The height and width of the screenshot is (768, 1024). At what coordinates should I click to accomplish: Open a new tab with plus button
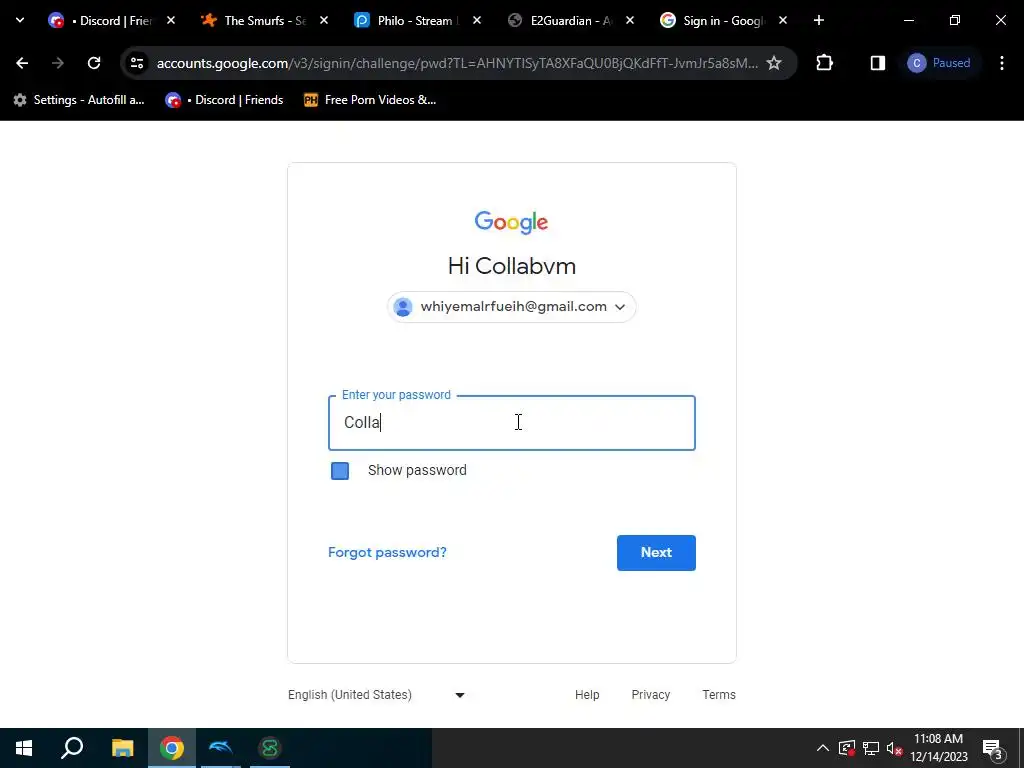pos(819,21)
